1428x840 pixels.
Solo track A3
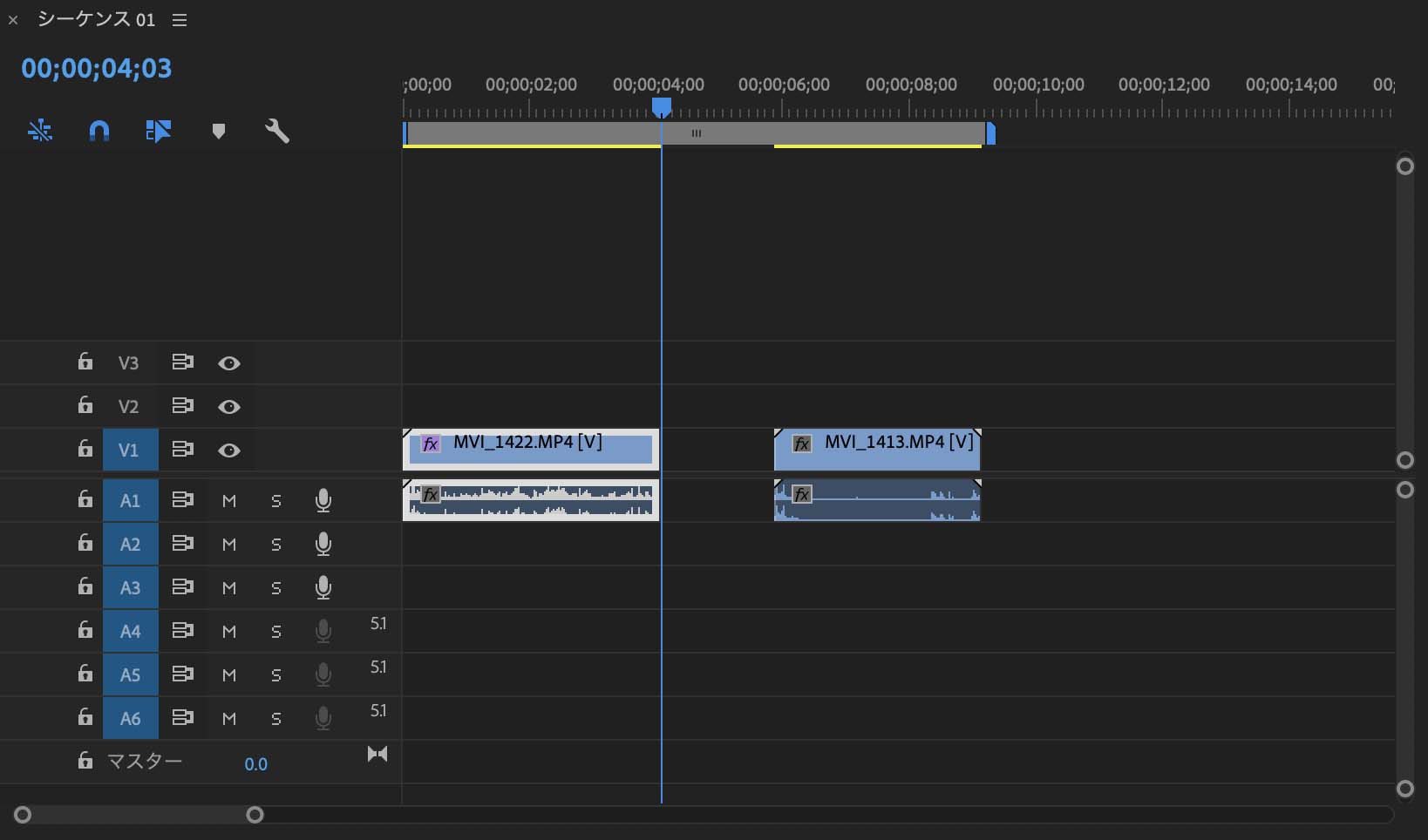pos(276,588)
